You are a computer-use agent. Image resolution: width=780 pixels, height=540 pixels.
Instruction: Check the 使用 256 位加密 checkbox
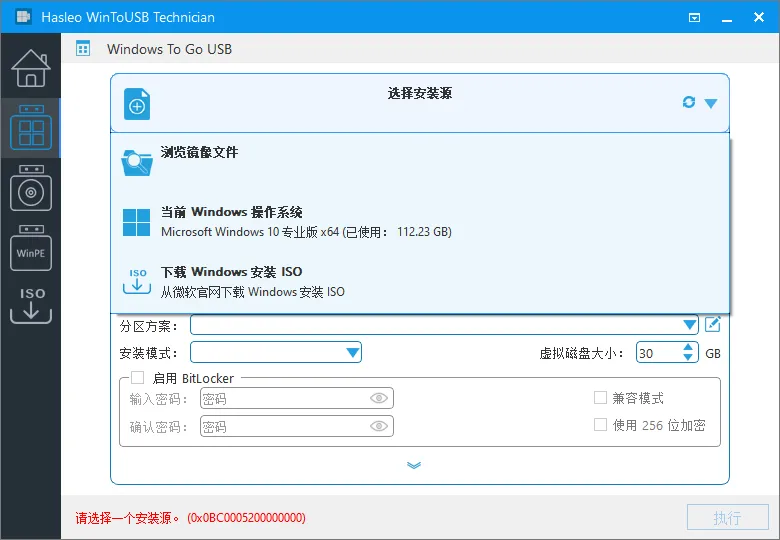click(x=600, y=425)
